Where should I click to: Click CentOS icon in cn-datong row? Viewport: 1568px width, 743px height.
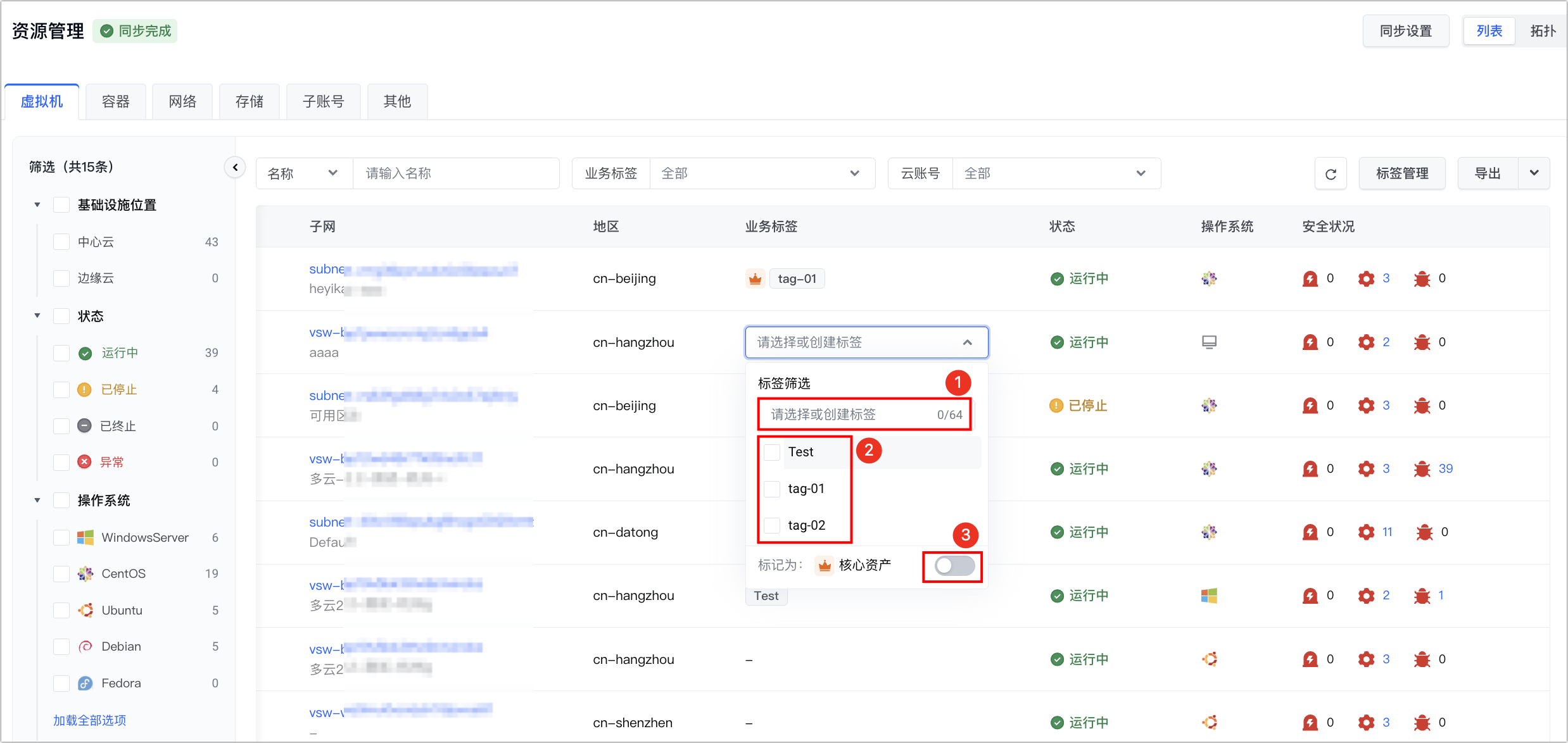click(1209, 532)
